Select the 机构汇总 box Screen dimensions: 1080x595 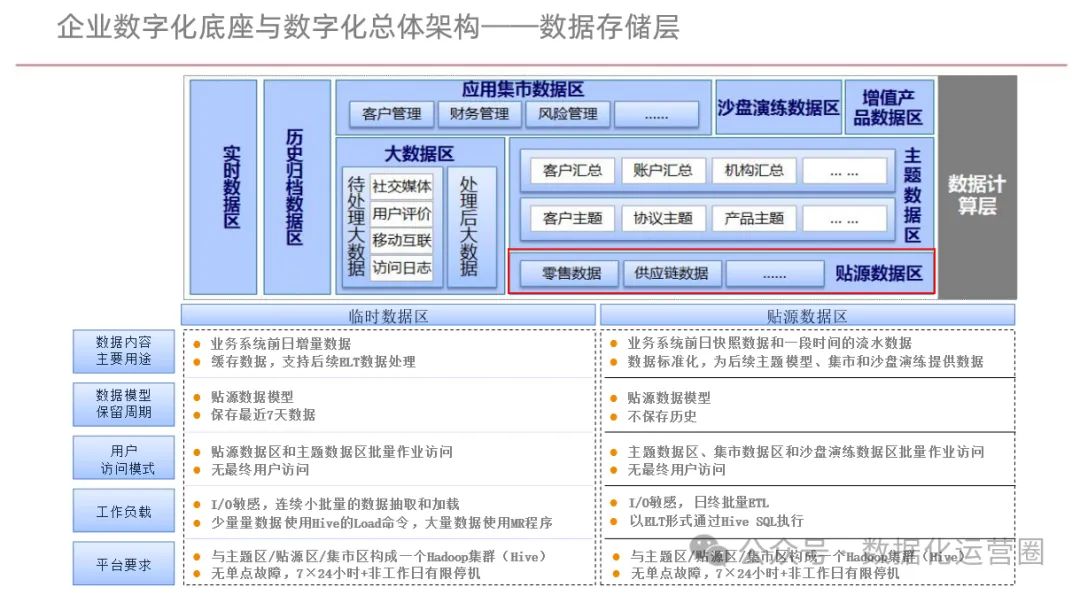[x=754, y=170]
